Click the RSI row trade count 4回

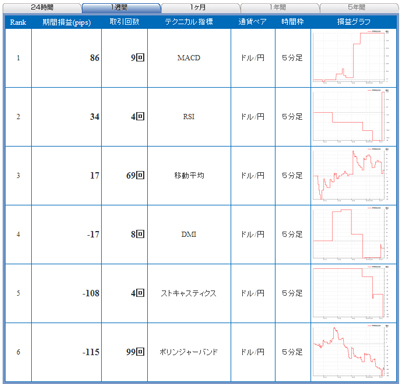pyautogui.click(x=137, y=117)
